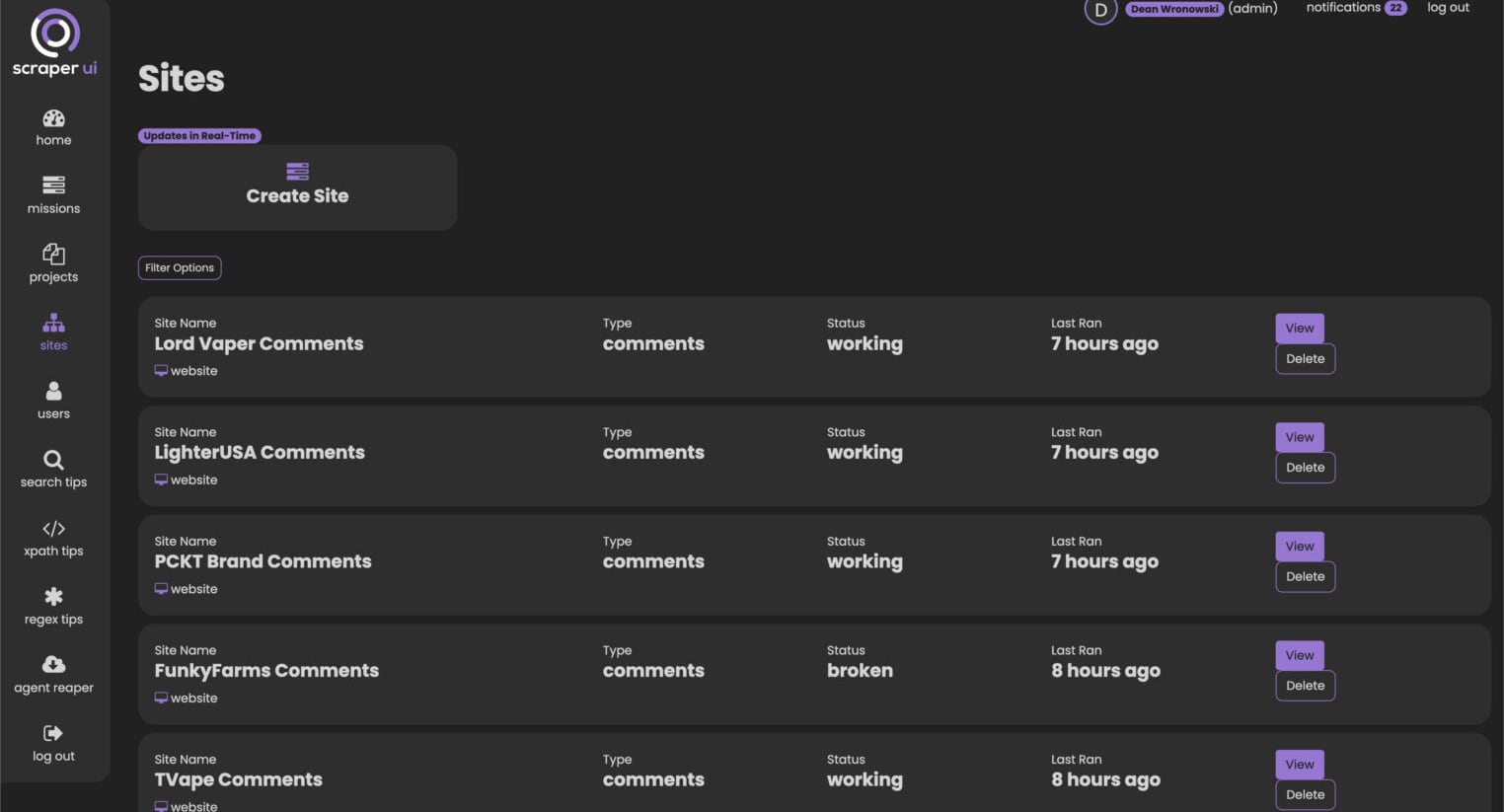Open notifications in the top bar
This screenshot has height=812, width=1504.
tap(1343, 8)
